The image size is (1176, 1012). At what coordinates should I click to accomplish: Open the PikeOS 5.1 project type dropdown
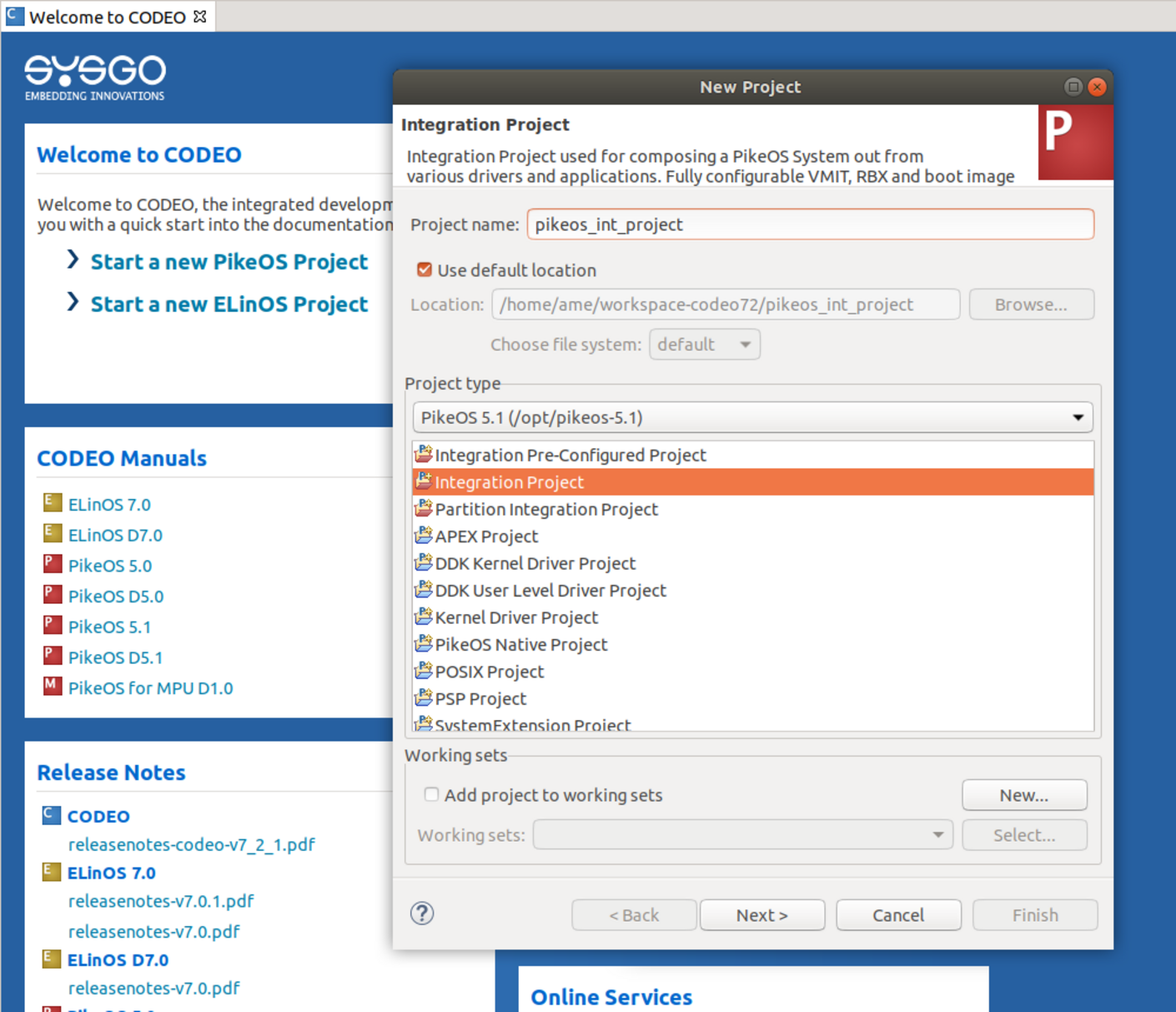1078,417
